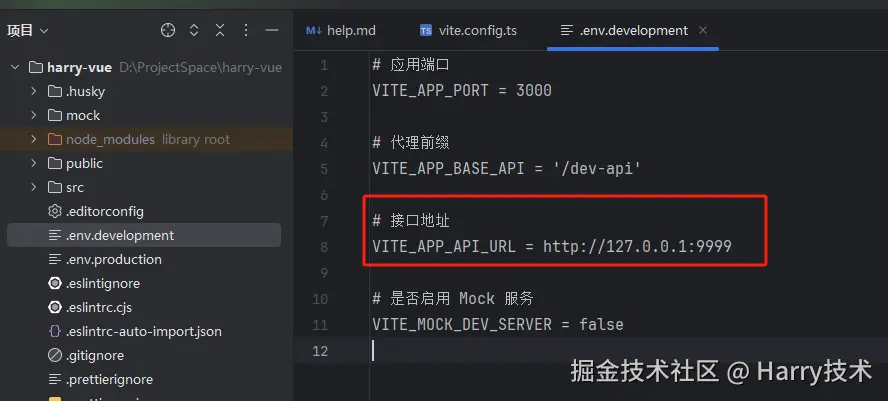This screenshot has height=401, width=888.
Task: Expand the node_modules folder
Action: click(33, 139)
